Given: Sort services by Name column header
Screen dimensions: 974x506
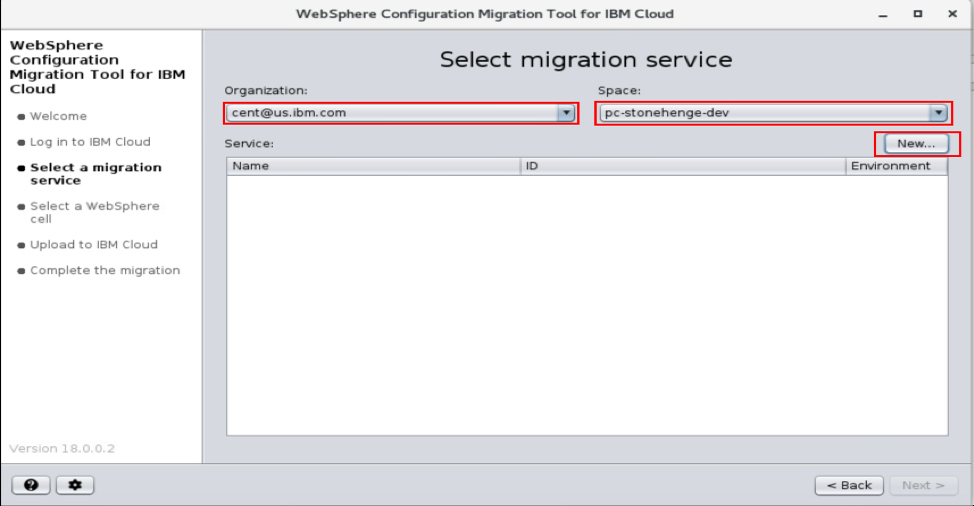Looking at the screenshot, I should click(373, 166).
